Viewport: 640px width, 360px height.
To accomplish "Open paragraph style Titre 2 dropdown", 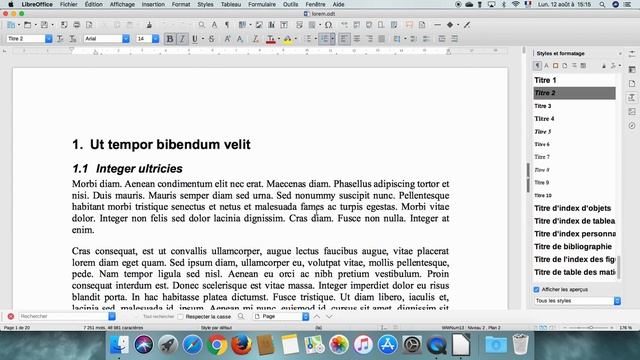I will (x=49, y=39).
